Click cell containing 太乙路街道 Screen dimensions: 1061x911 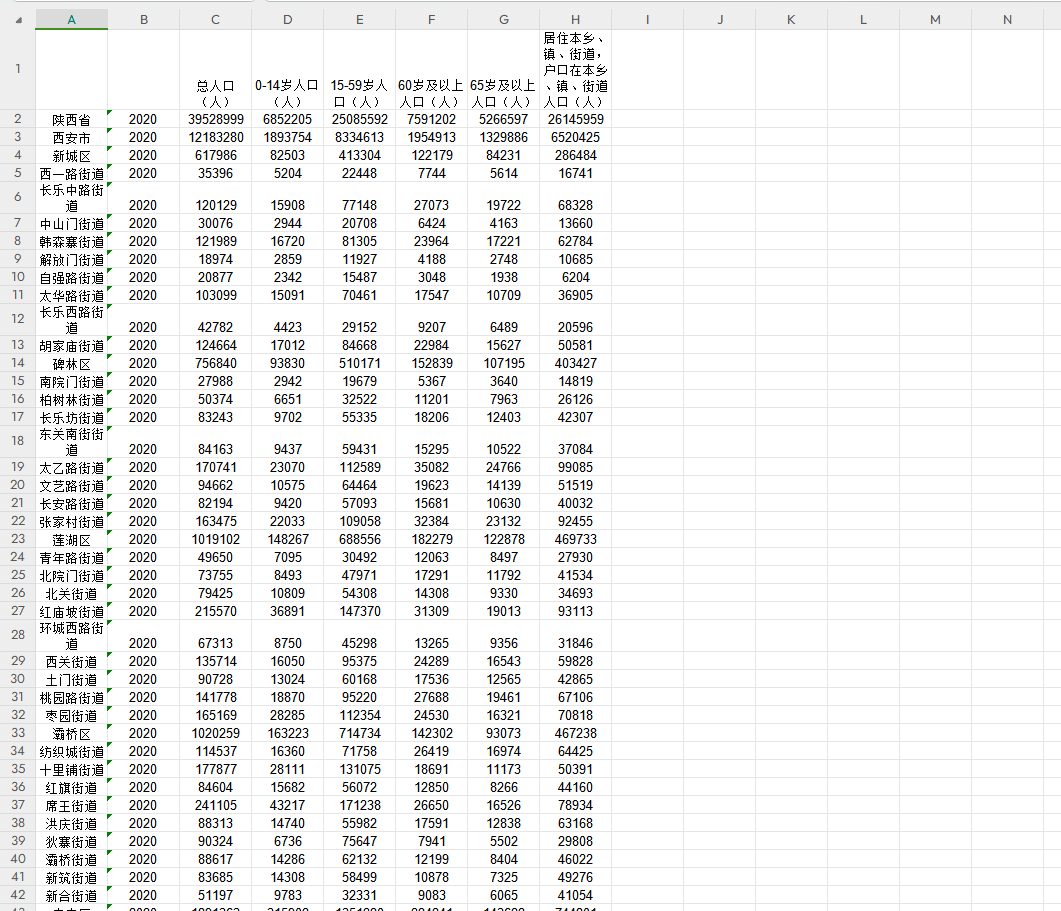72,468
